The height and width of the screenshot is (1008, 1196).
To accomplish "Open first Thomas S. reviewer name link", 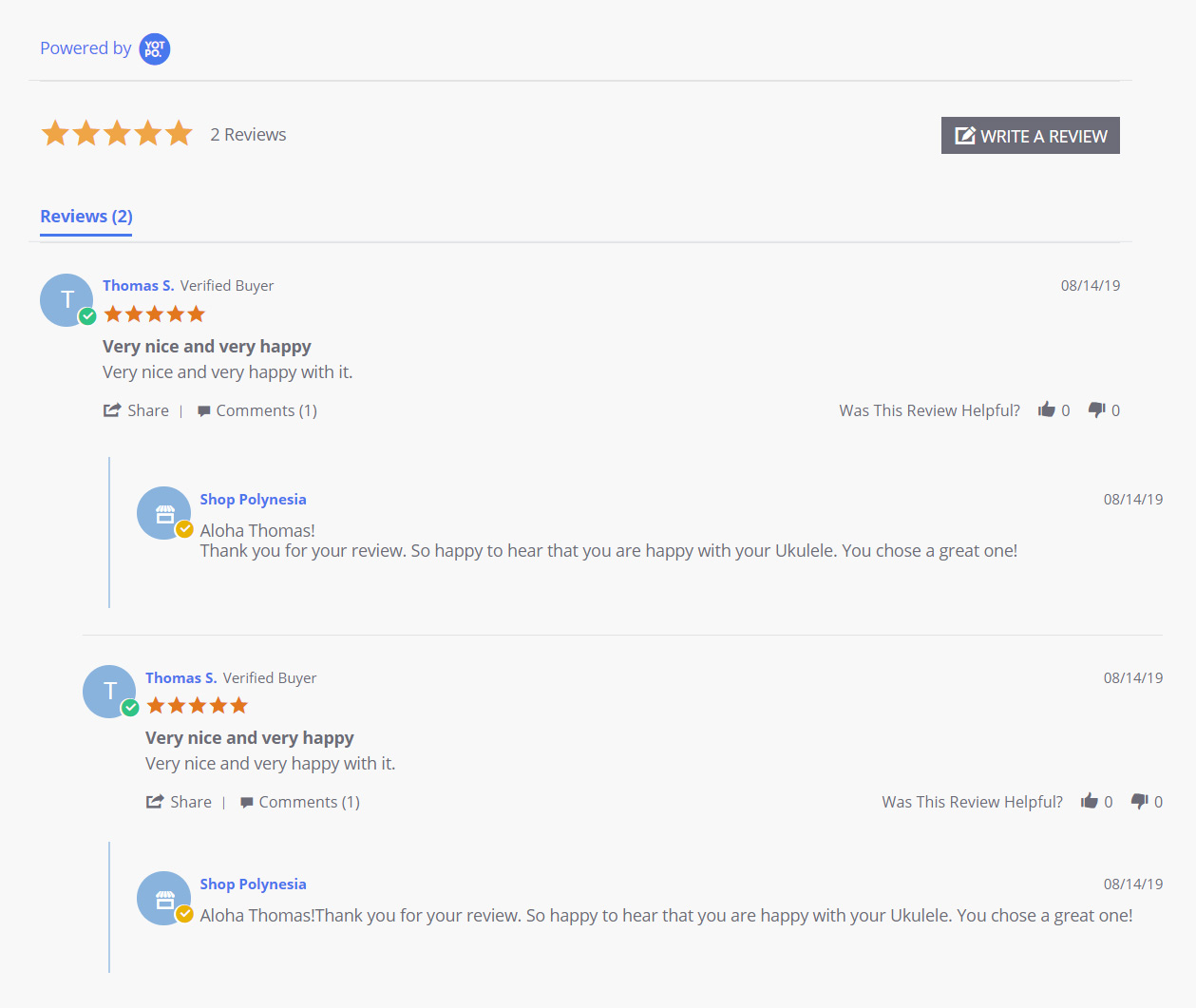I will [139, 285].
